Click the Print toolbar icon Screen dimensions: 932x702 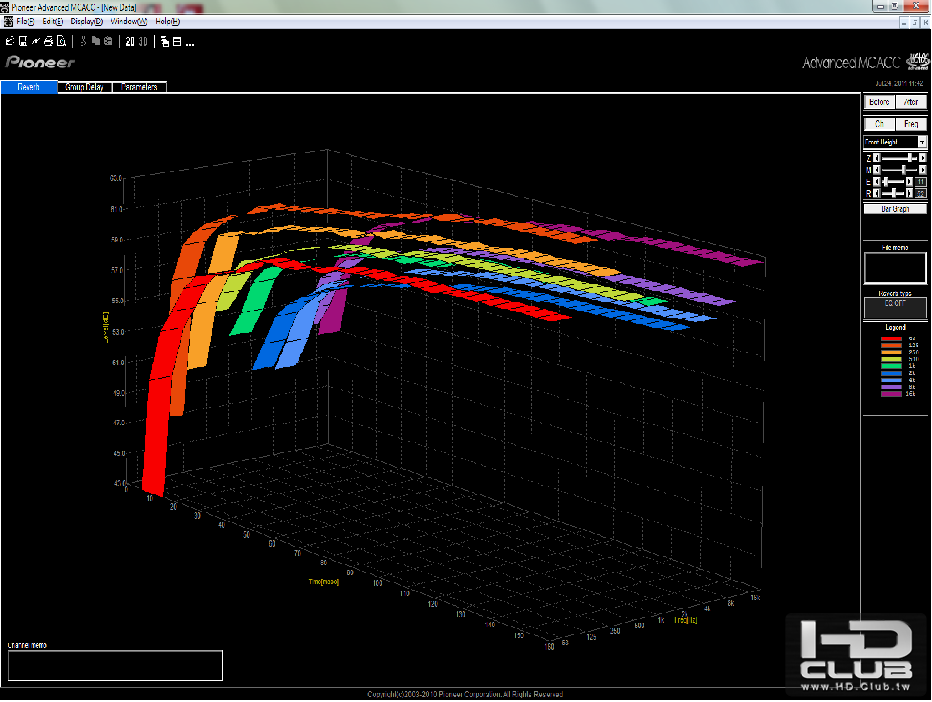pos(48,41)
